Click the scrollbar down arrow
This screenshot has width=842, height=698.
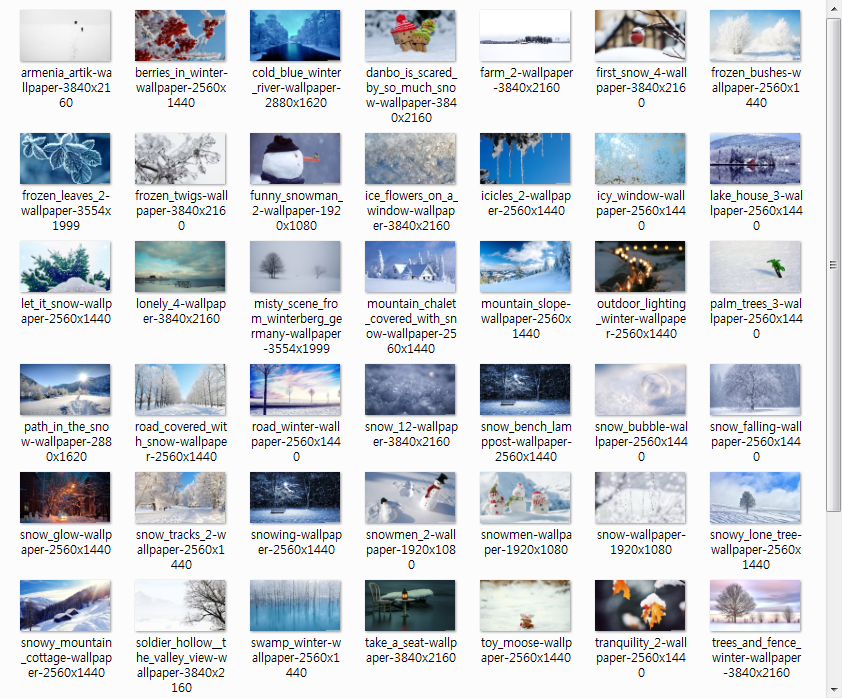tap(834, 689)
